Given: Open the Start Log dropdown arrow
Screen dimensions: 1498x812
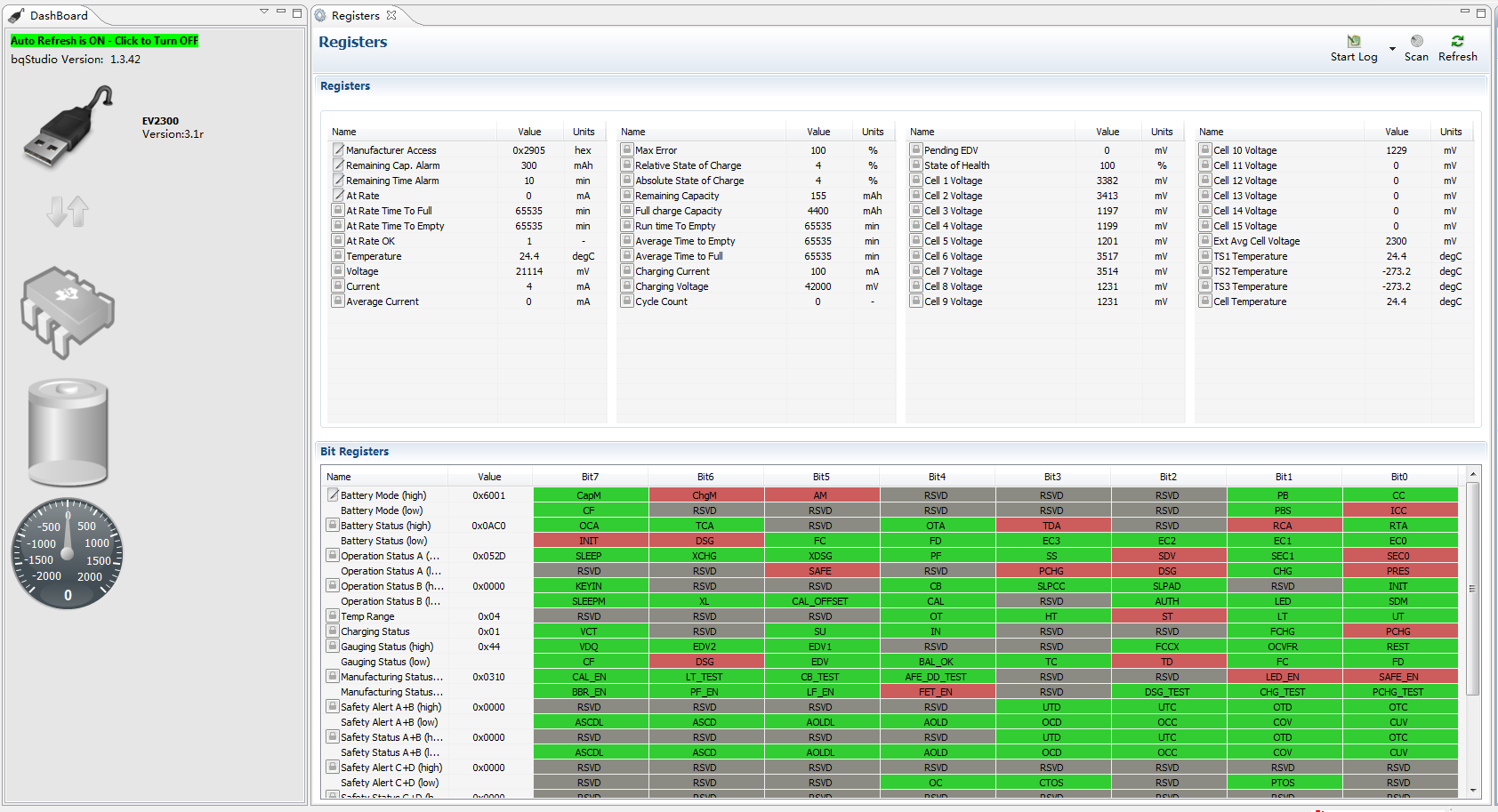Looking at the screenshot, I should click(x=1392, y=49).
